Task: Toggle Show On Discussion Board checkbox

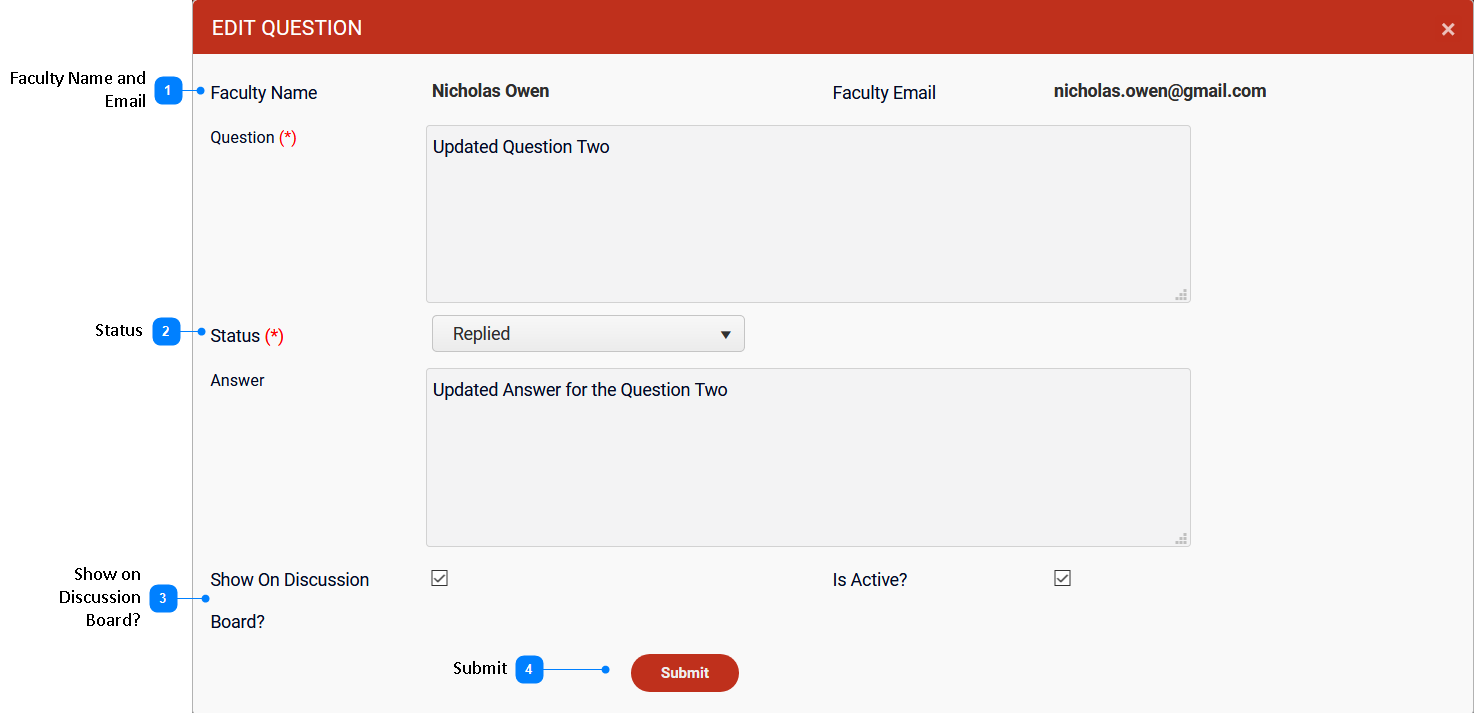Action: pyautogui.click(x=439, y=578)
